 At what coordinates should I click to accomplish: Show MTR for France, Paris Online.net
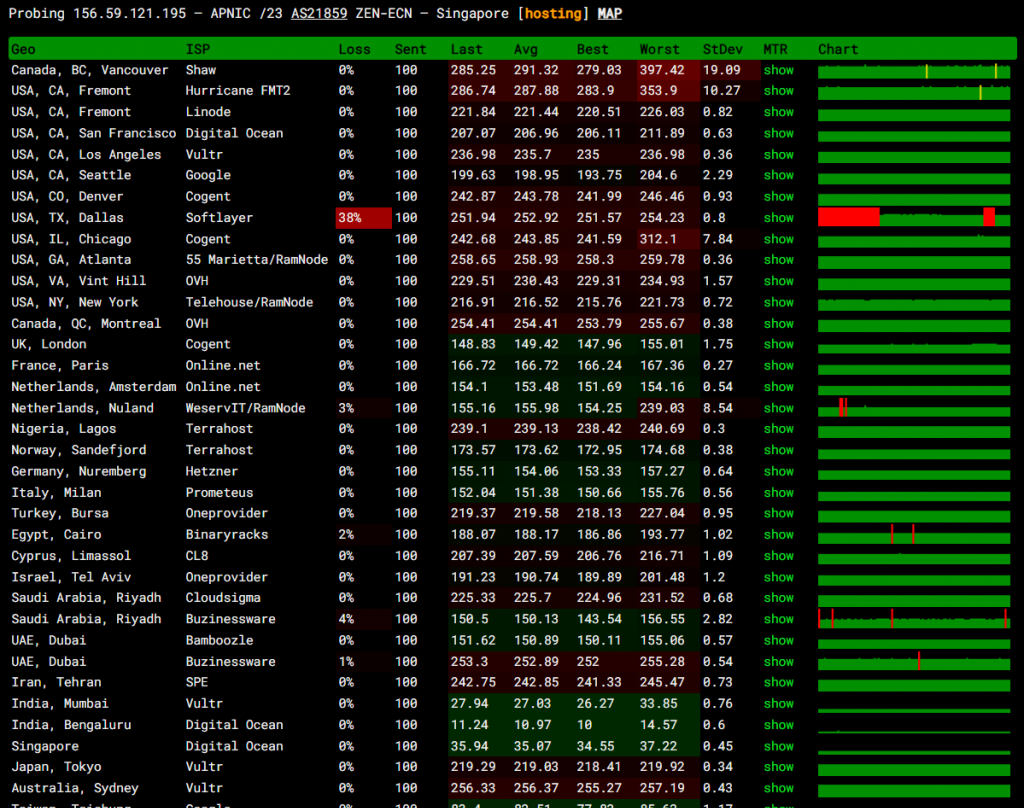778,366
